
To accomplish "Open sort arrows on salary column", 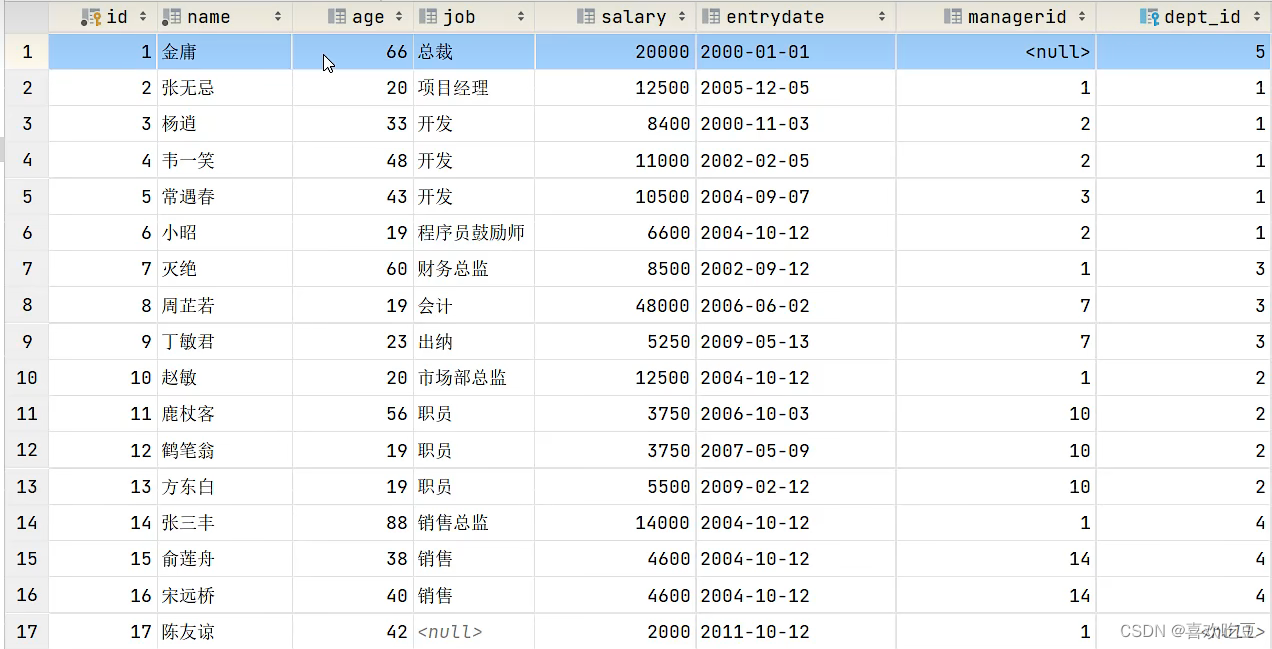I will click(681, 17).
